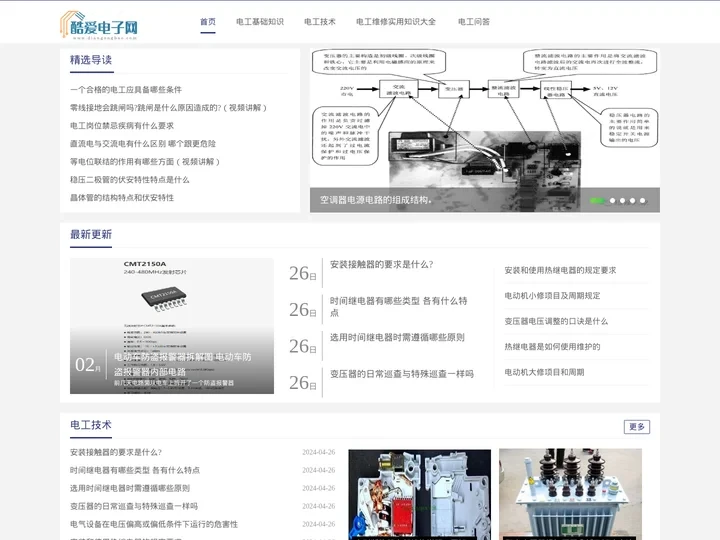720x540 pixels.
Task: Click the 最新更新 section heading
Action: tap(91, 235)
